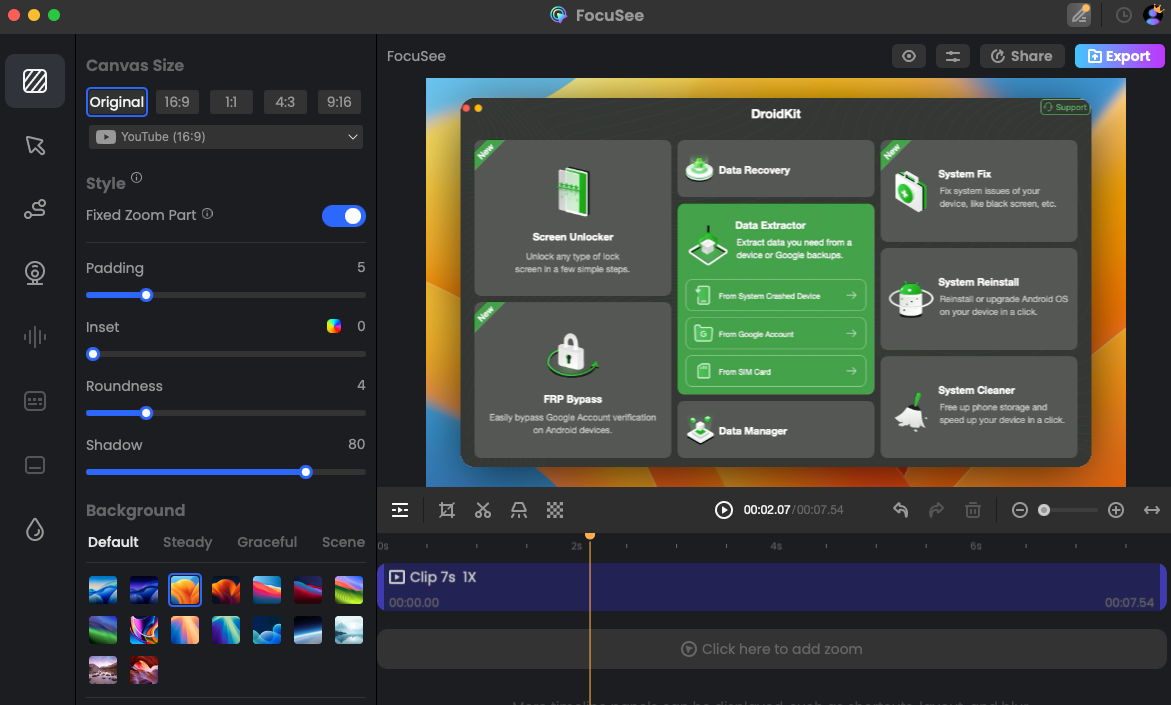
Task: Click the timeline layout icon
Action: (x=400, y=510)
